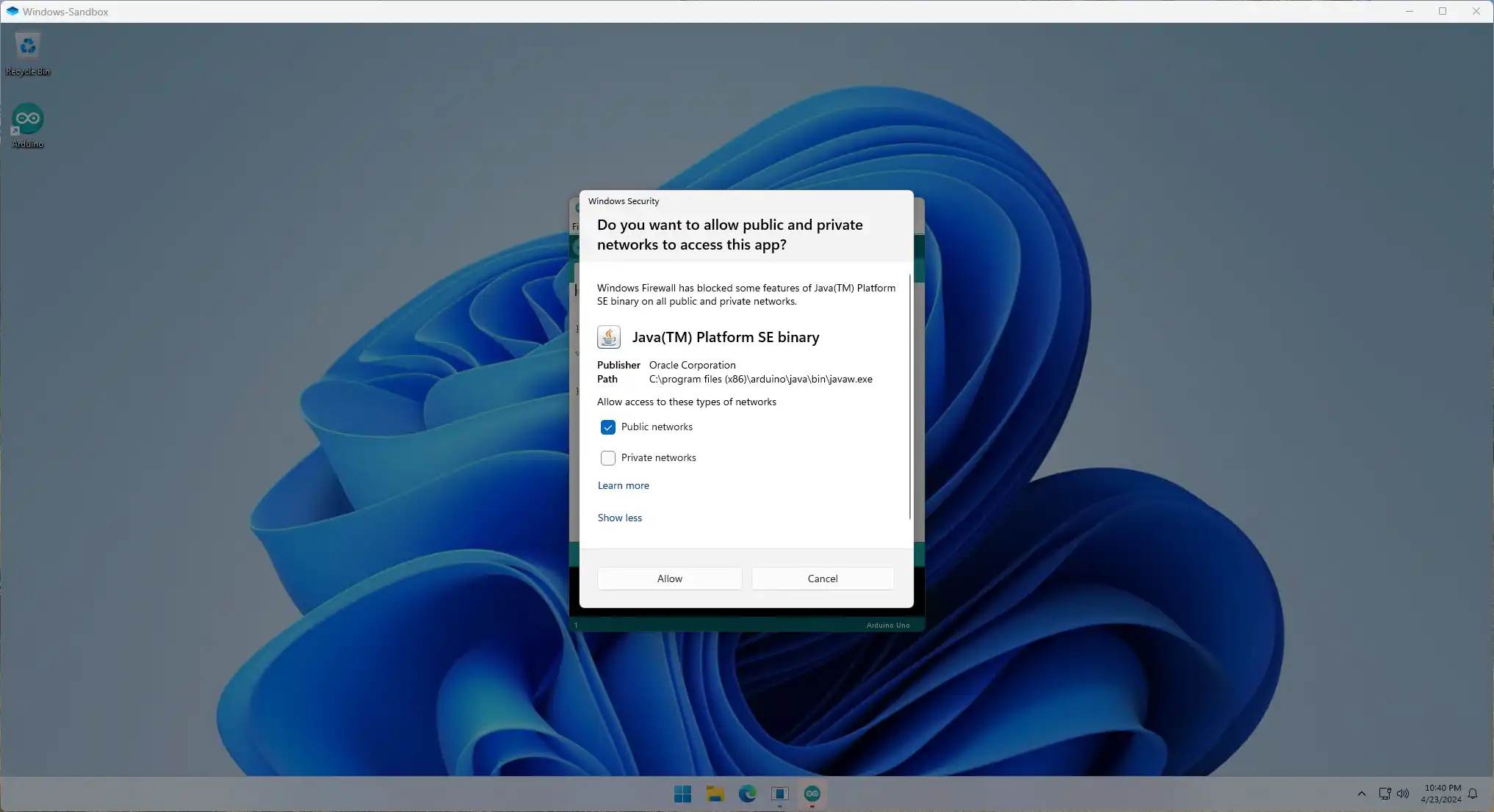
Task: Open the notification bell in the tray
Action: (x=1473, y=794)
